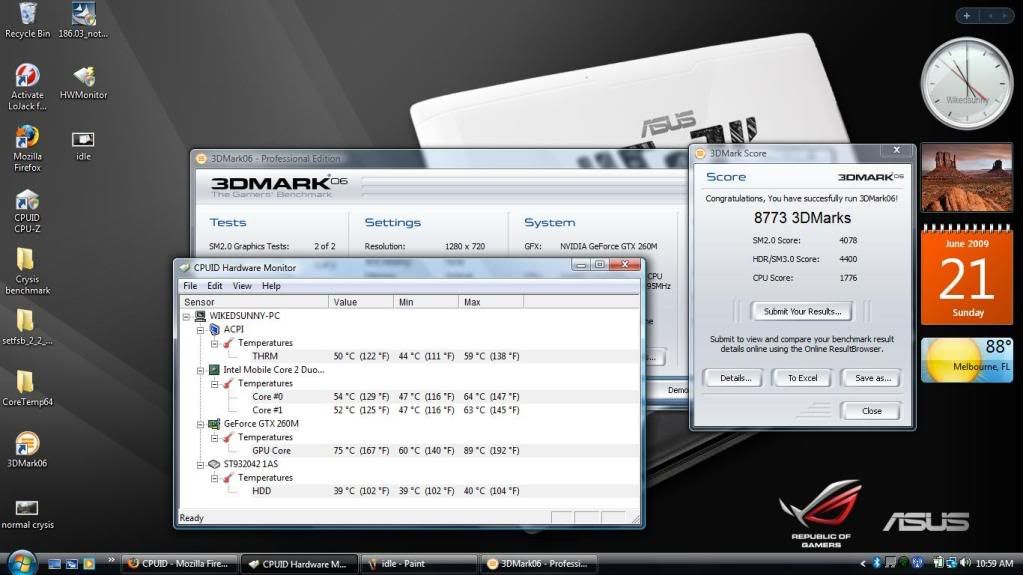Select the GPU Core temperature row
Viewport: 1023px width, 575px height.
point(409,450)
